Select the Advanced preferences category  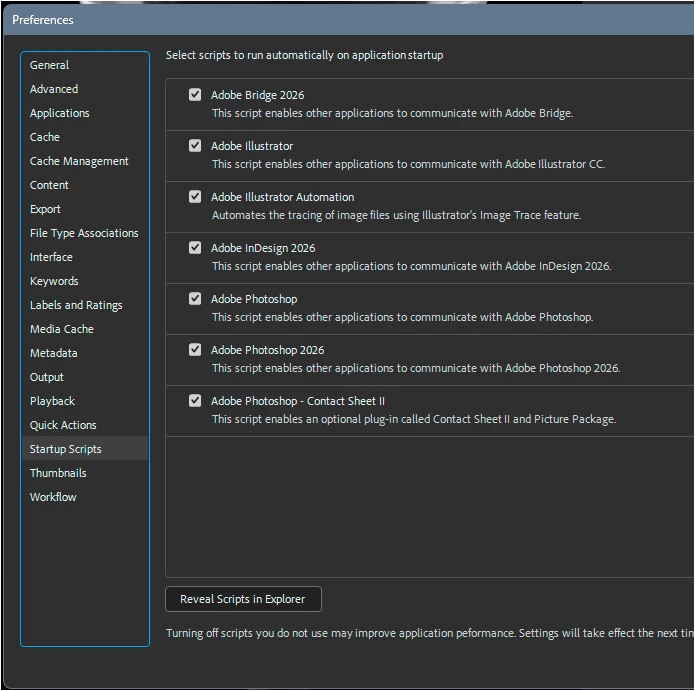[x=54, y=89]
